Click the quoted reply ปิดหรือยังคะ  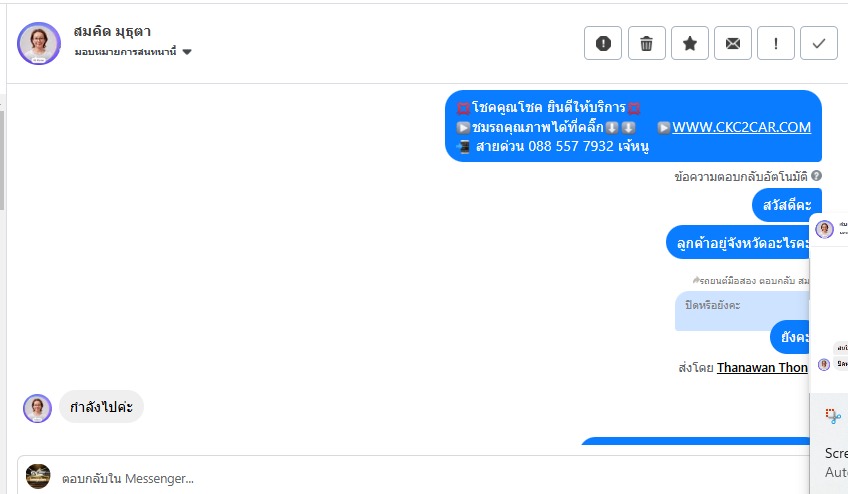click(742, 311)
